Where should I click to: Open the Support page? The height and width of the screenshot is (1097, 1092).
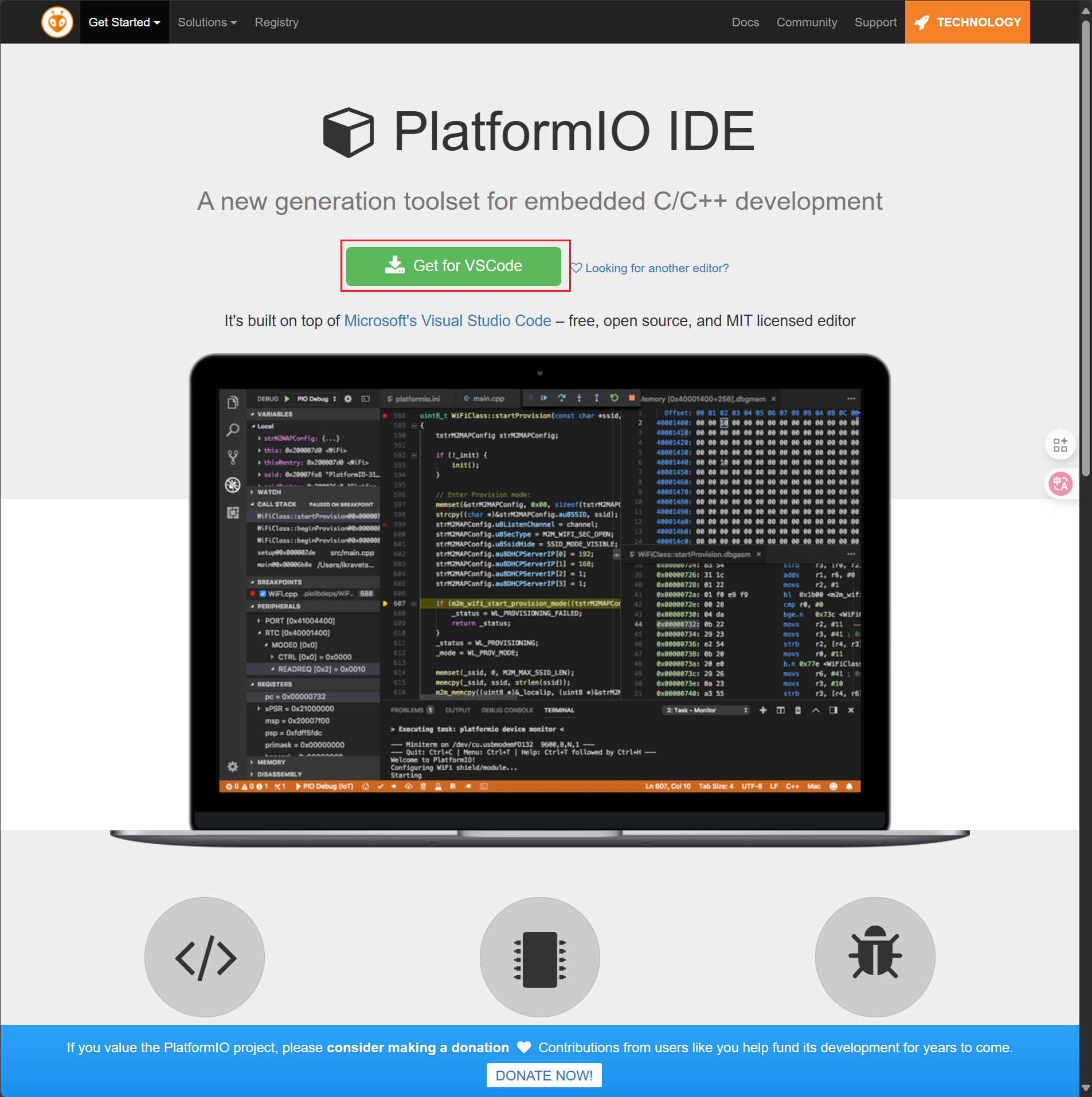[x=875, y=22]
